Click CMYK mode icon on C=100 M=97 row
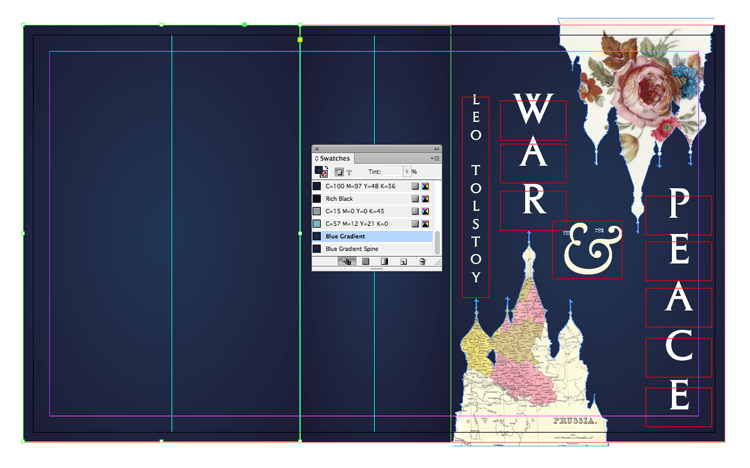The height and width of the screenshot is (468, 750). point(425,186)
